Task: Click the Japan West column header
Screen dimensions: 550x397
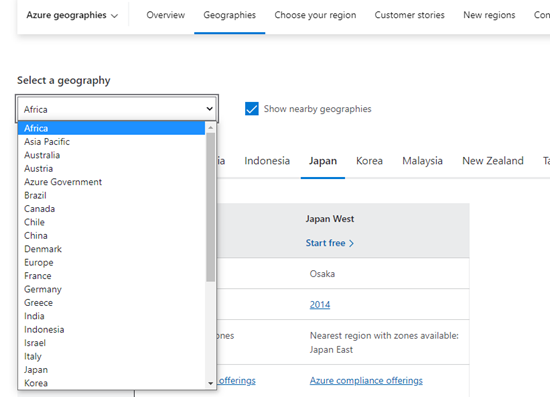Action: coord(329,219)
